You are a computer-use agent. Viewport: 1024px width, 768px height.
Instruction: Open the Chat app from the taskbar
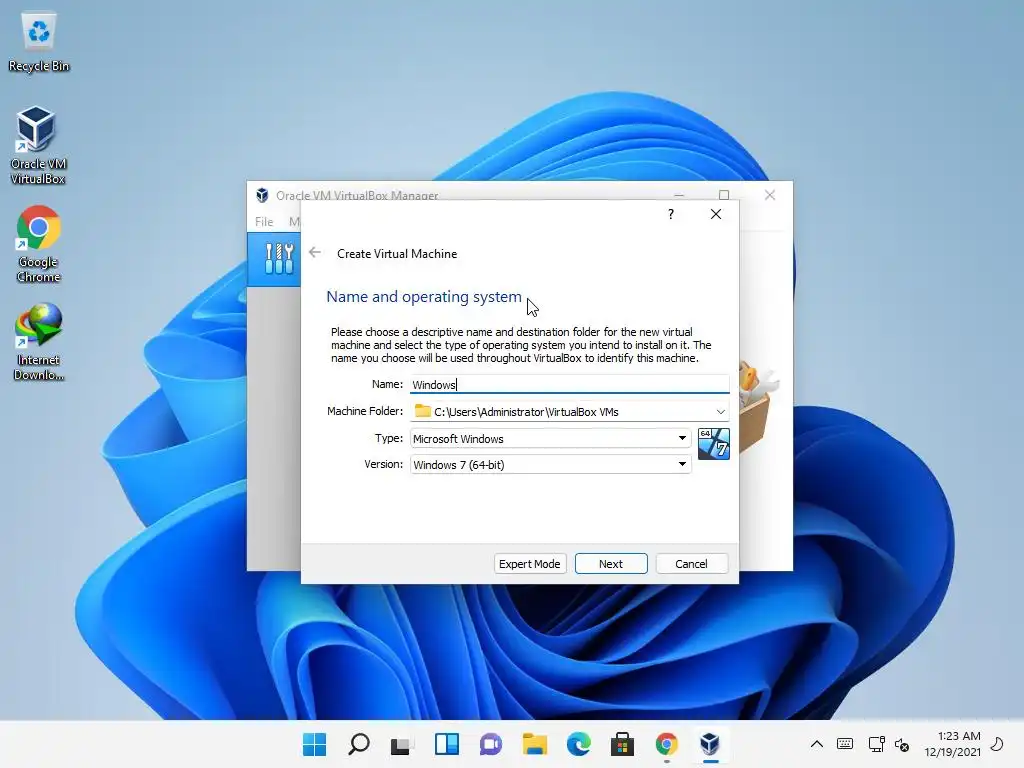[490, 744]
